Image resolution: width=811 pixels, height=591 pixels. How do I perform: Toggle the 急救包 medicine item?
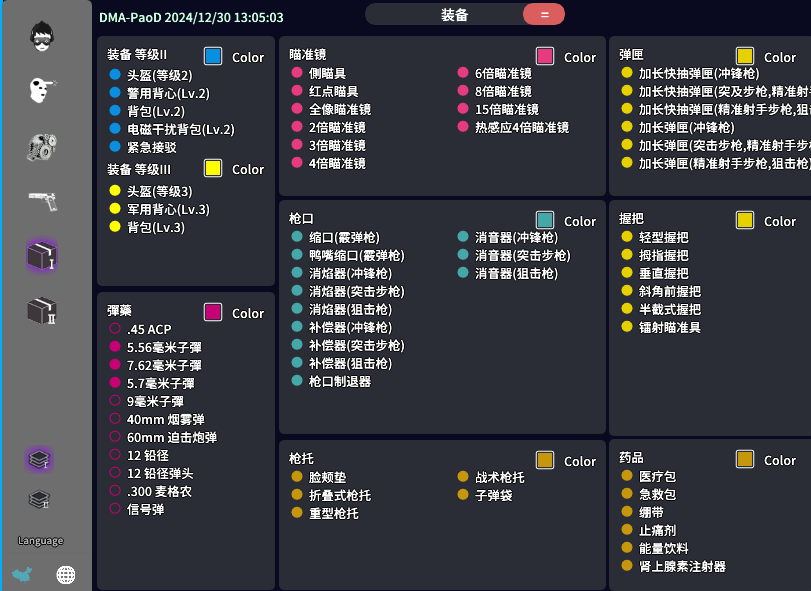627,494
